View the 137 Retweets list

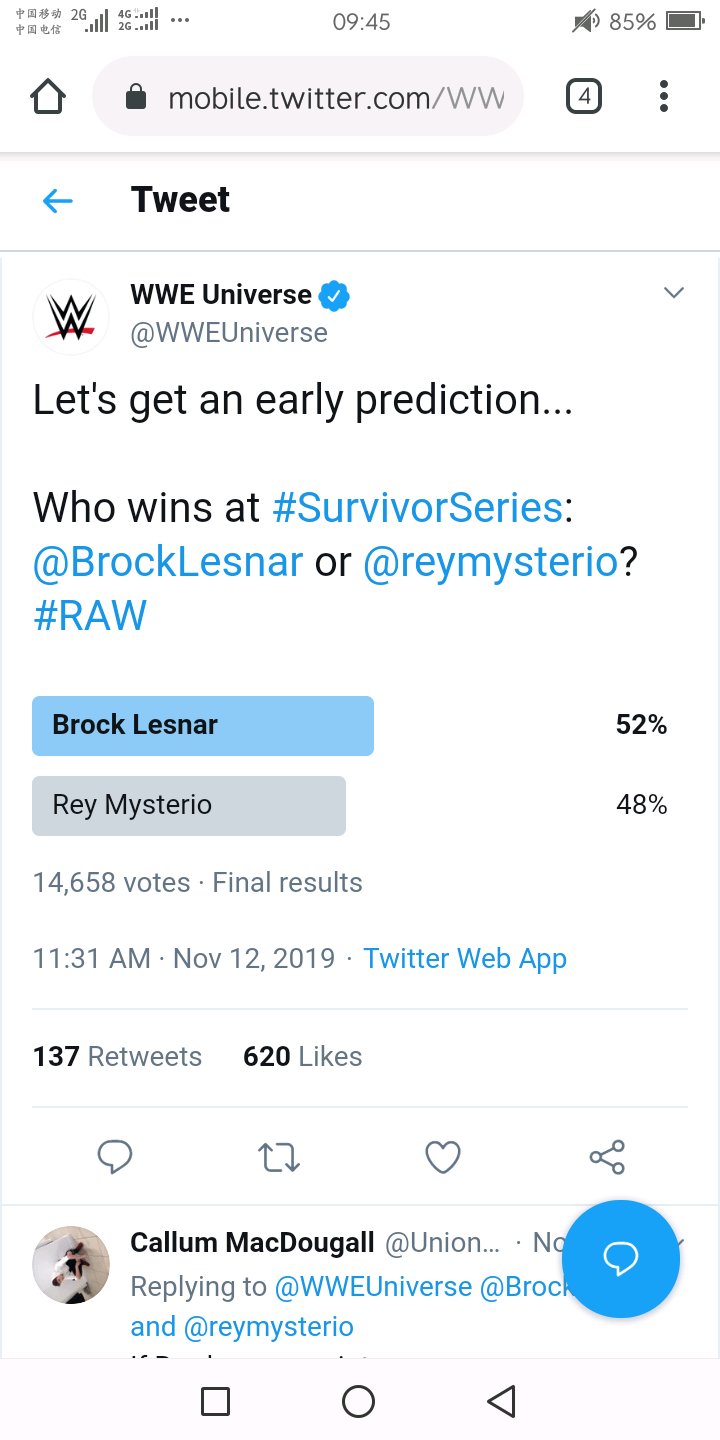coord(117,1057)
